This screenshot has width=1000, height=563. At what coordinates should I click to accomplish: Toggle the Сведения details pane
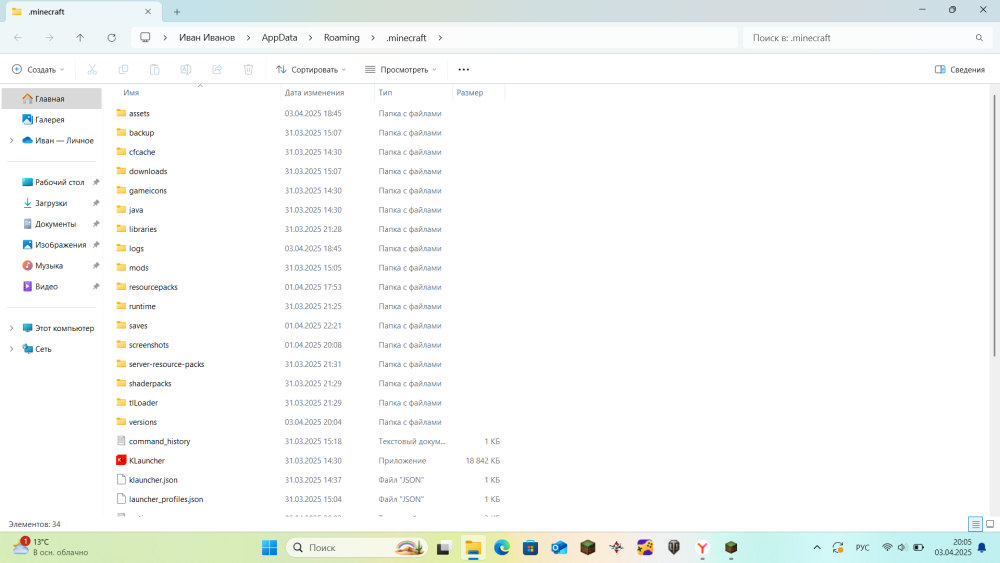(960, 69)
